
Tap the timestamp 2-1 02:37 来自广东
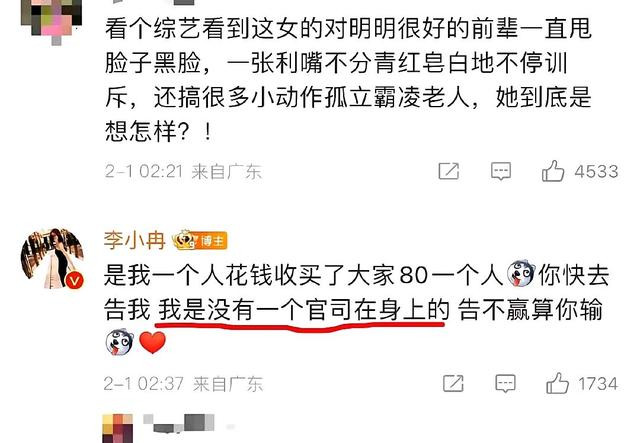click(x=183, y=384)
